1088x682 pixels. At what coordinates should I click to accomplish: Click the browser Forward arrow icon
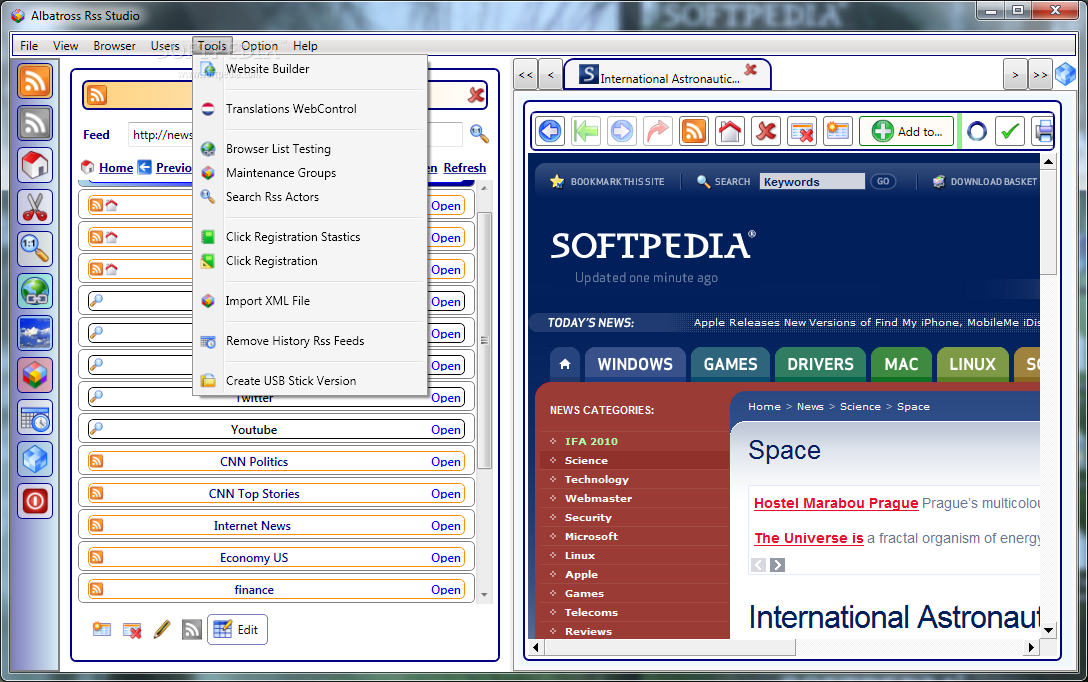coord(622,130)
